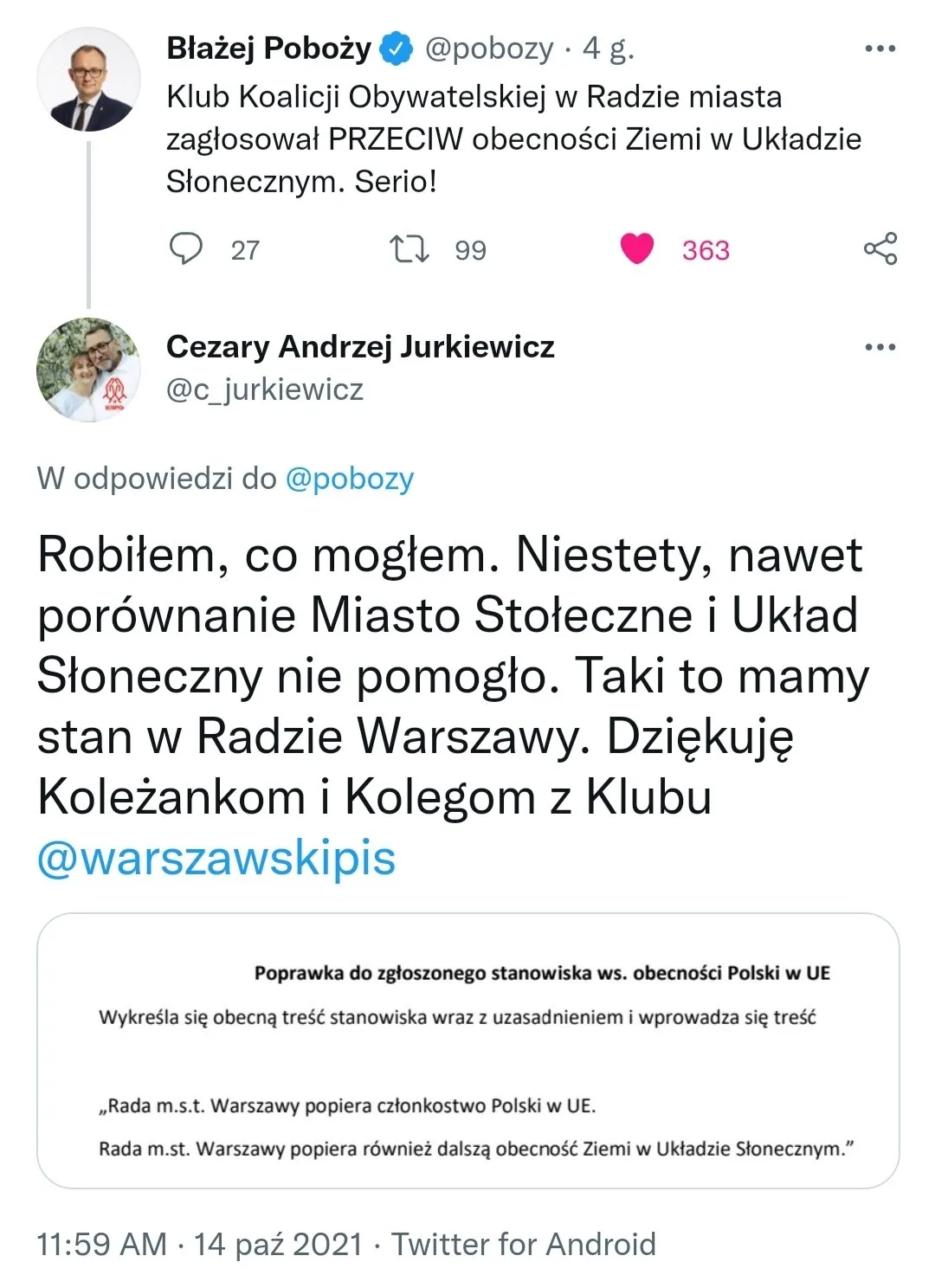Screen dimensions: 935x1288
Task: Click the verified badge next to Błażej Poboży
Action: (x=394, y=50)
